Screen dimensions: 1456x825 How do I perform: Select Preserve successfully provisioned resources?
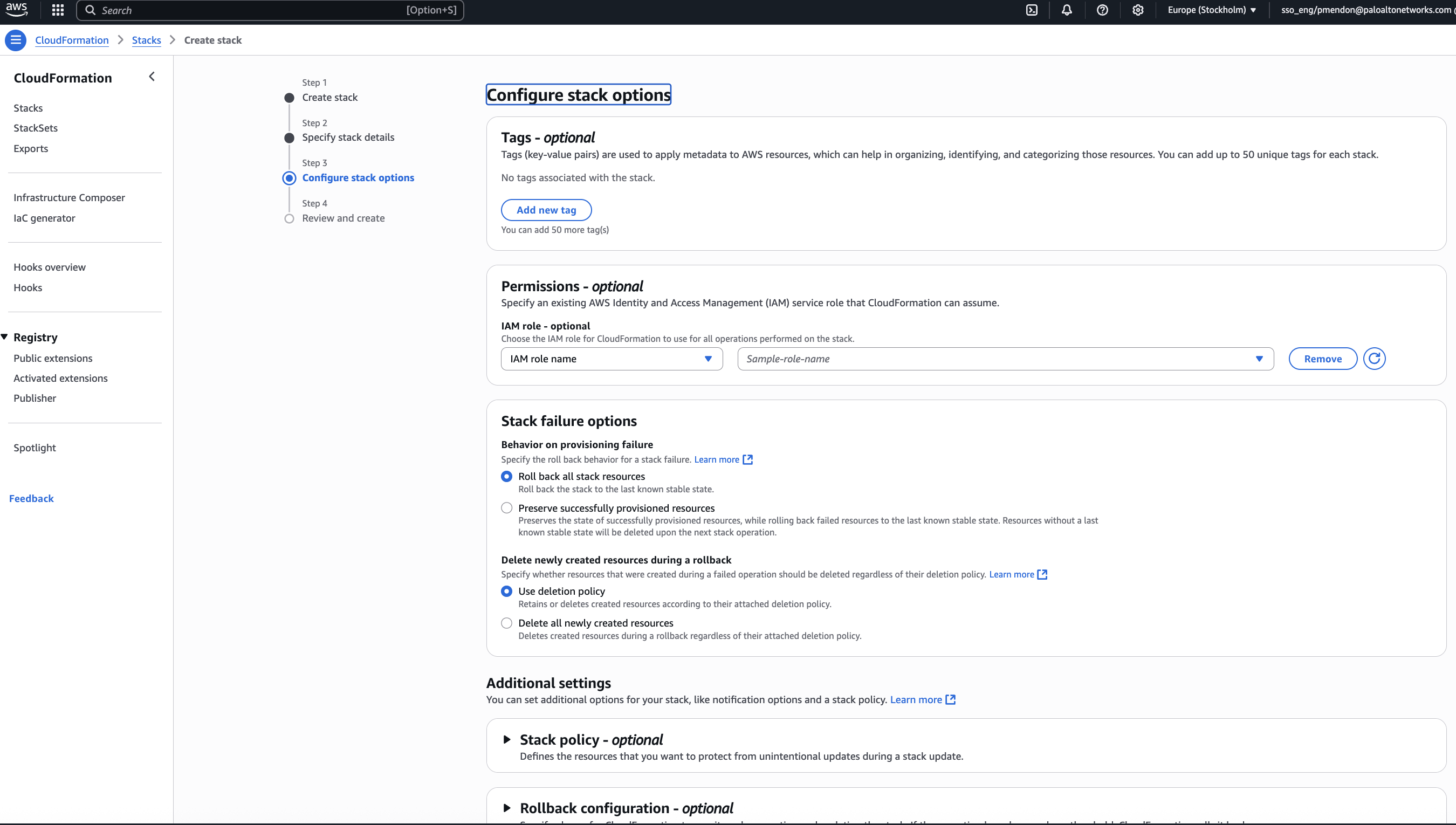506,508
